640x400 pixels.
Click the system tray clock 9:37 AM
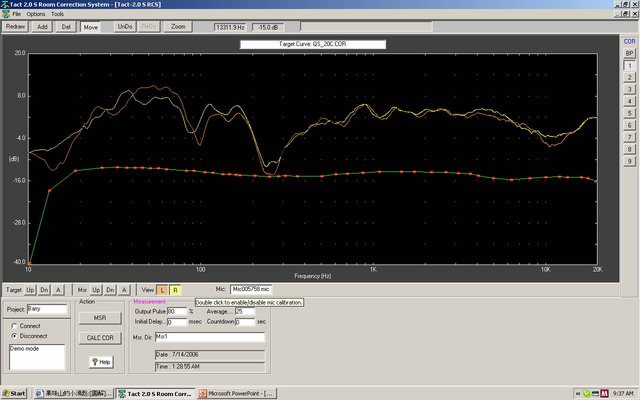623,393
